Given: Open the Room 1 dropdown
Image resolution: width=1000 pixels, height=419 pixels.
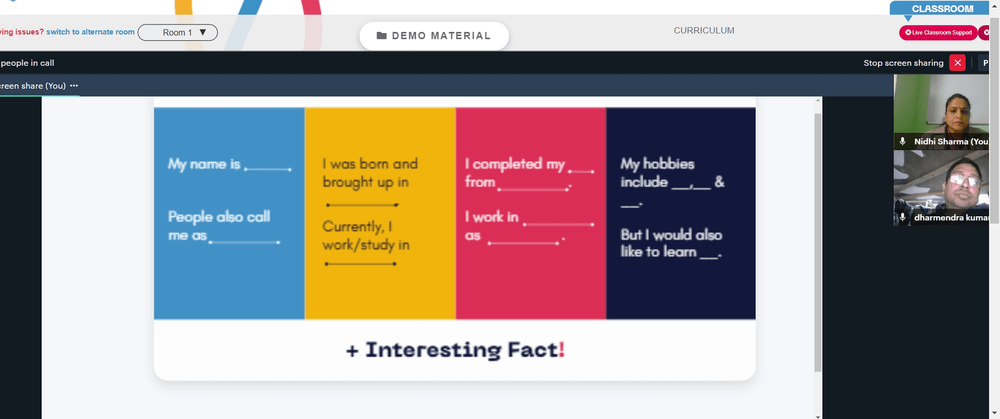Looking at the screenshot, I should 178,33.
